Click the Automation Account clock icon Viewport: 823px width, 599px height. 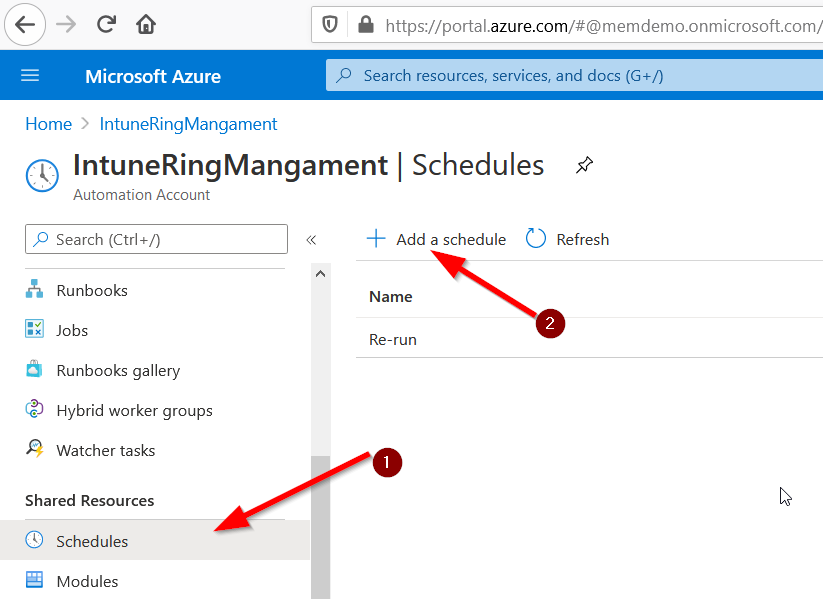pos(42,175)
